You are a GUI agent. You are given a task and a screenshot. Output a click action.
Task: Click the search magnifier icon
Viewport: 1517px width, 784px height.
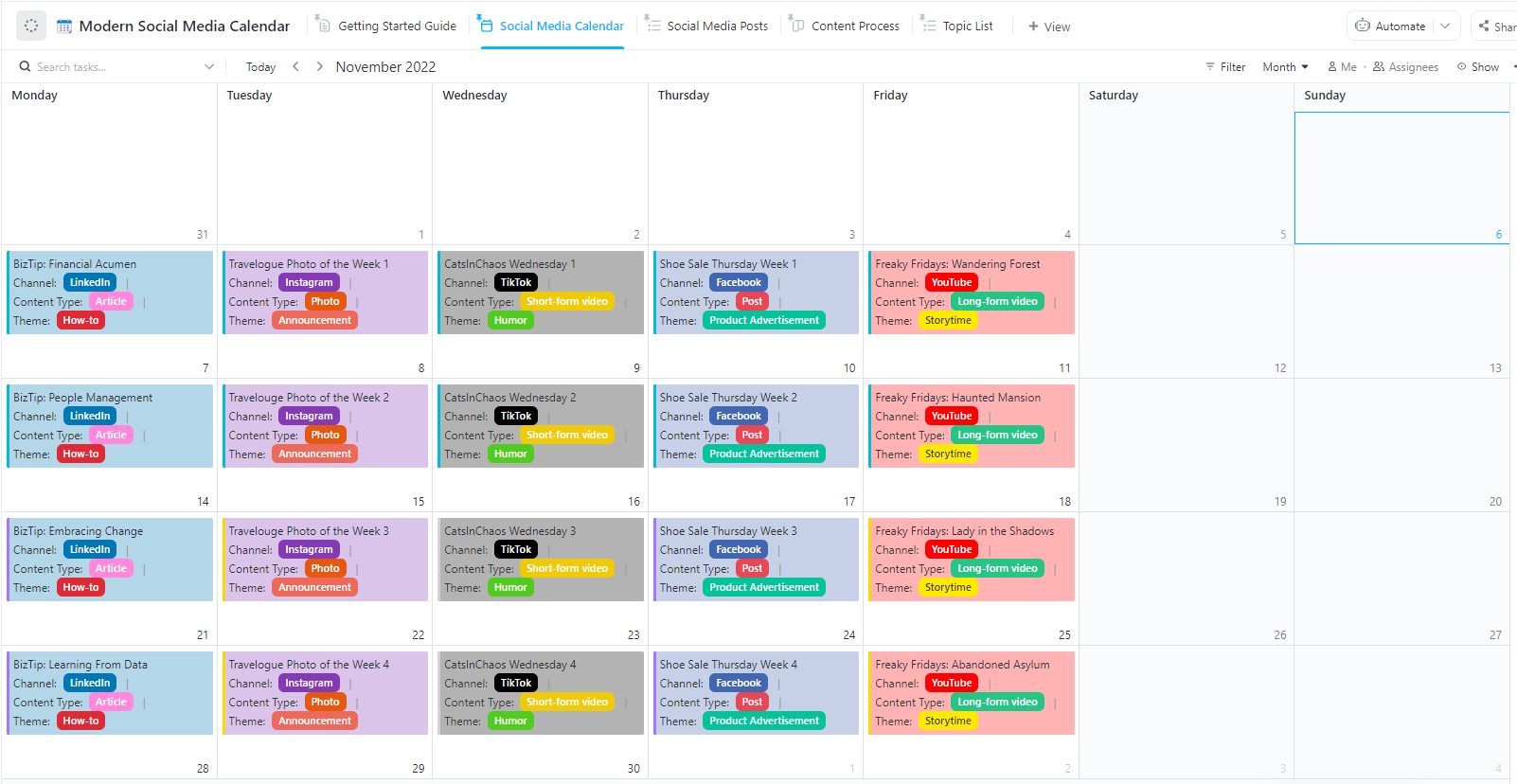tap(24, 66)
